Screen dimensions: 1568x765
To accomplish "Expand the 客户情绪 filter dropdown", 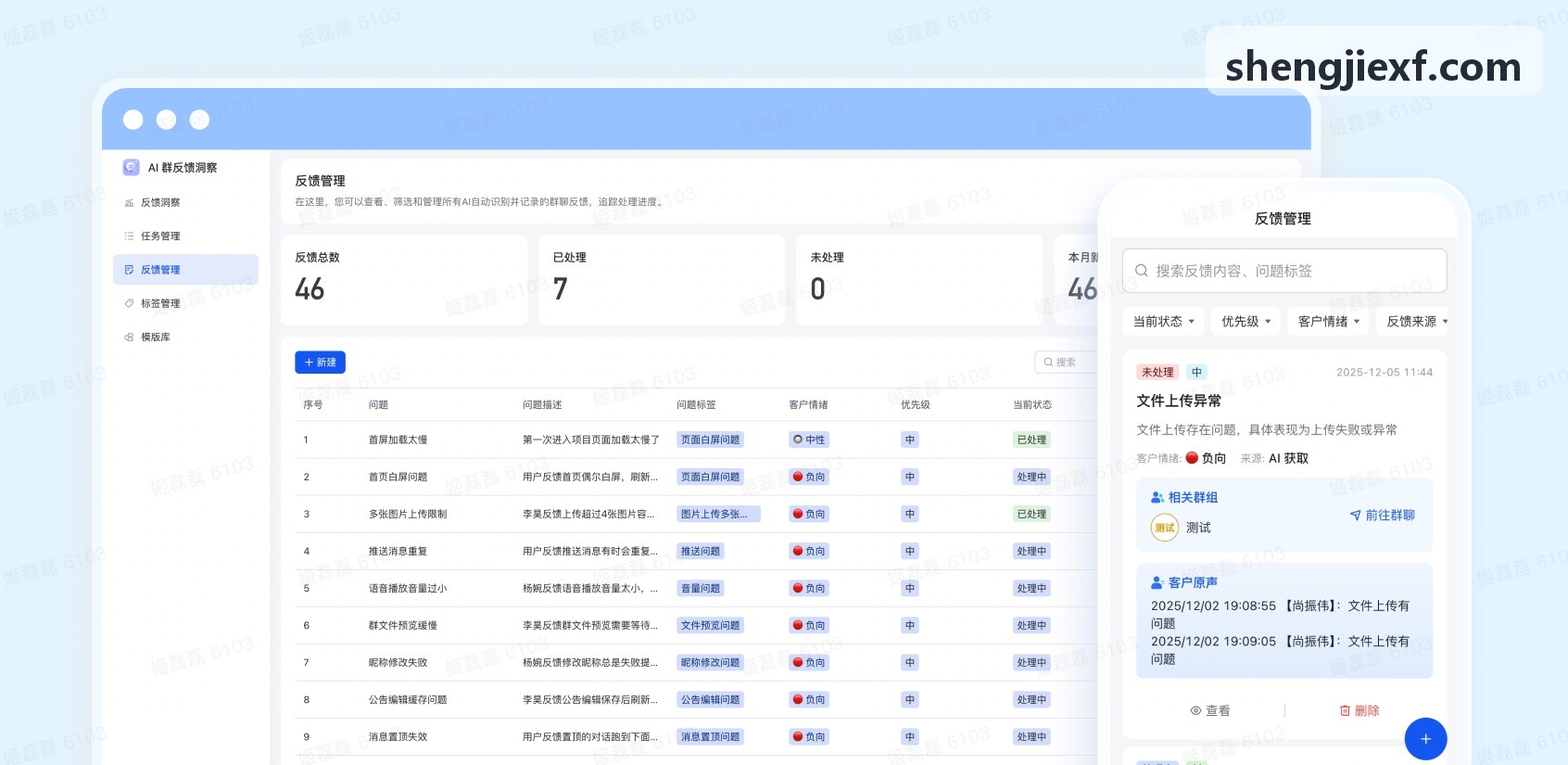I will (1329, 322).
